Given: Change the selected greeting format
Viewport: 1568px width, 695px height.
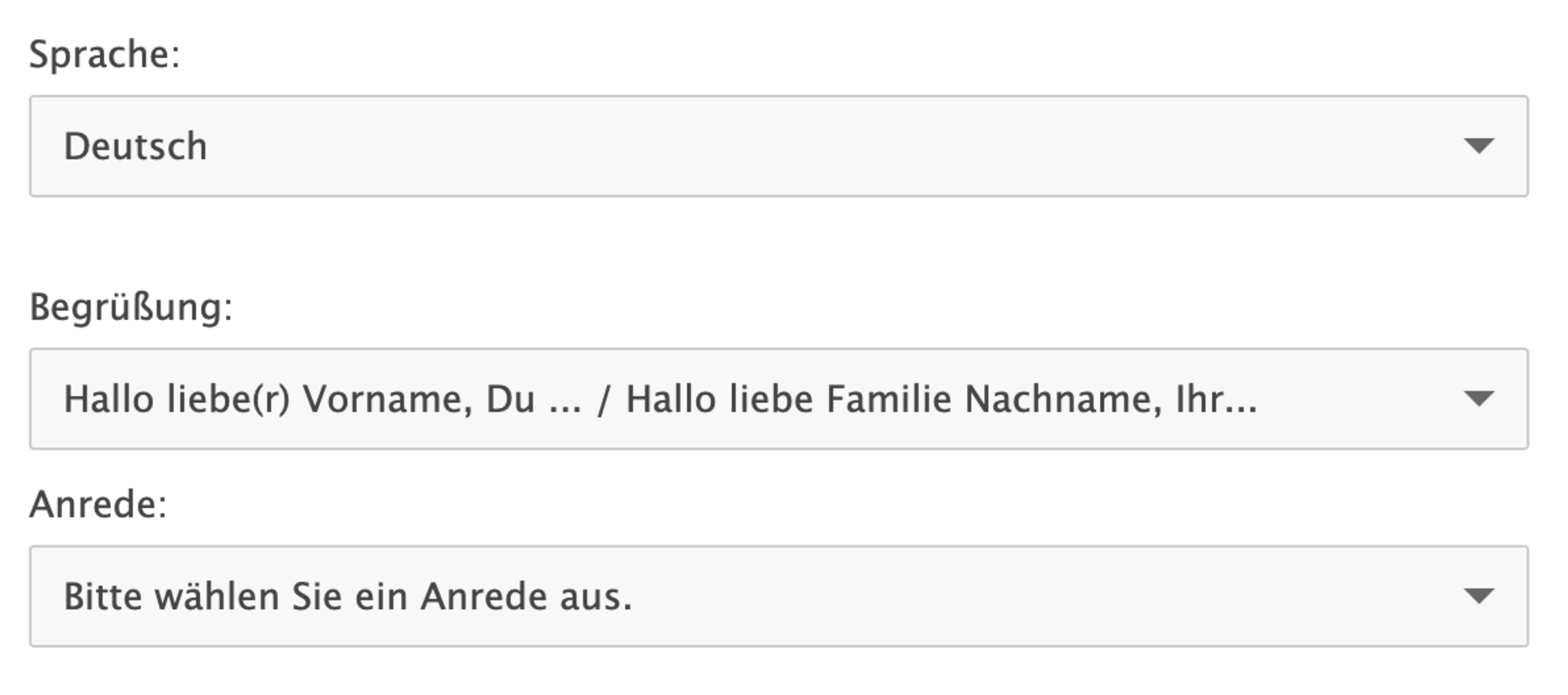Looking at the screenshot, I should tap(778, 398).
